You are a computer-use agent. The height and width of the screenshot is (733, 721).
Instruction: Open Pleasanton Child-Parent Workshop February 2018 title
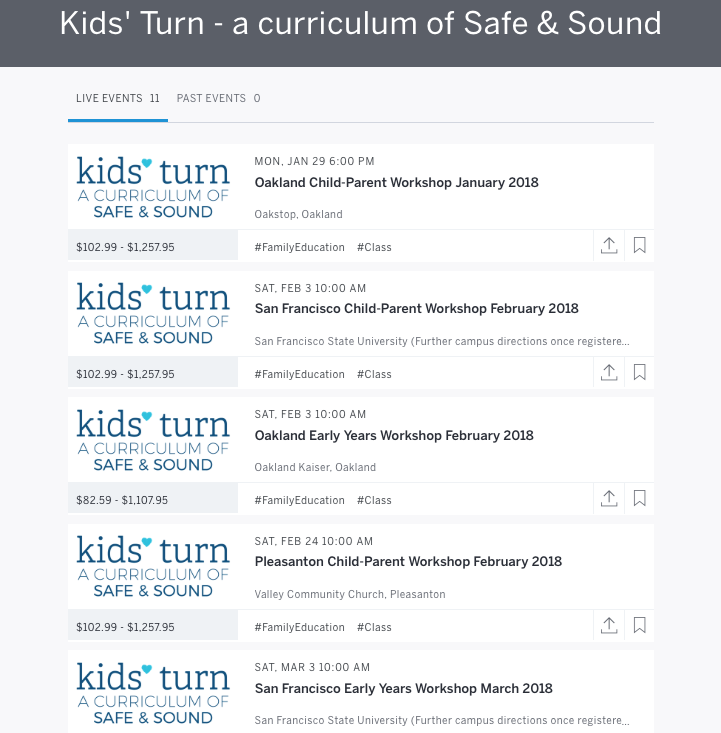408,562
